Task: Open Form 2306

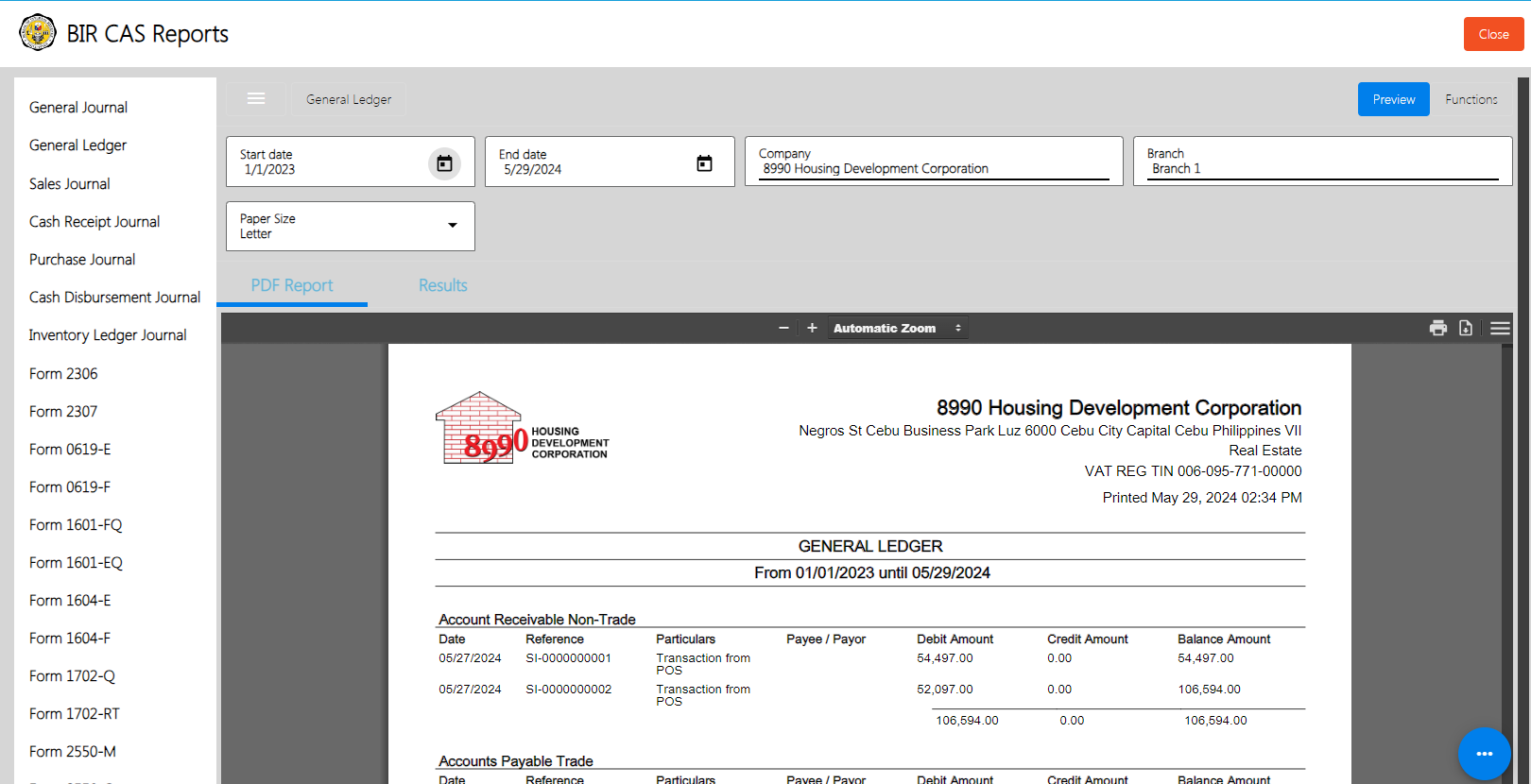Action: coord(63,374)
